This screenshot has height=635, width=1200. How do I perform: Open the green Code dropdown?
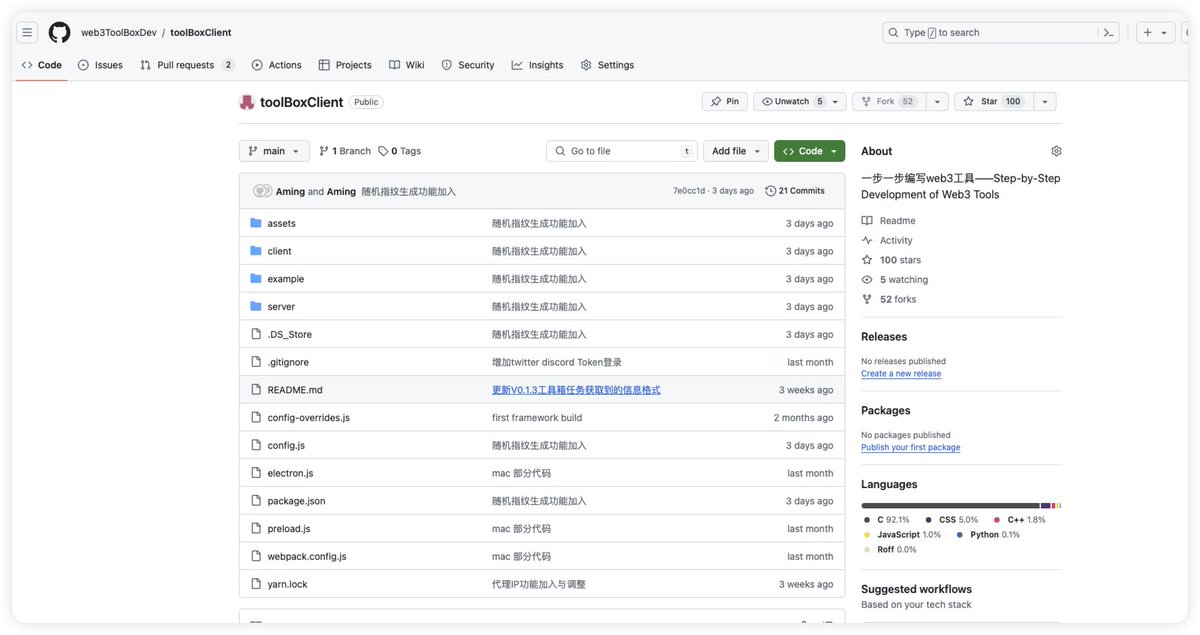point(809,151)
